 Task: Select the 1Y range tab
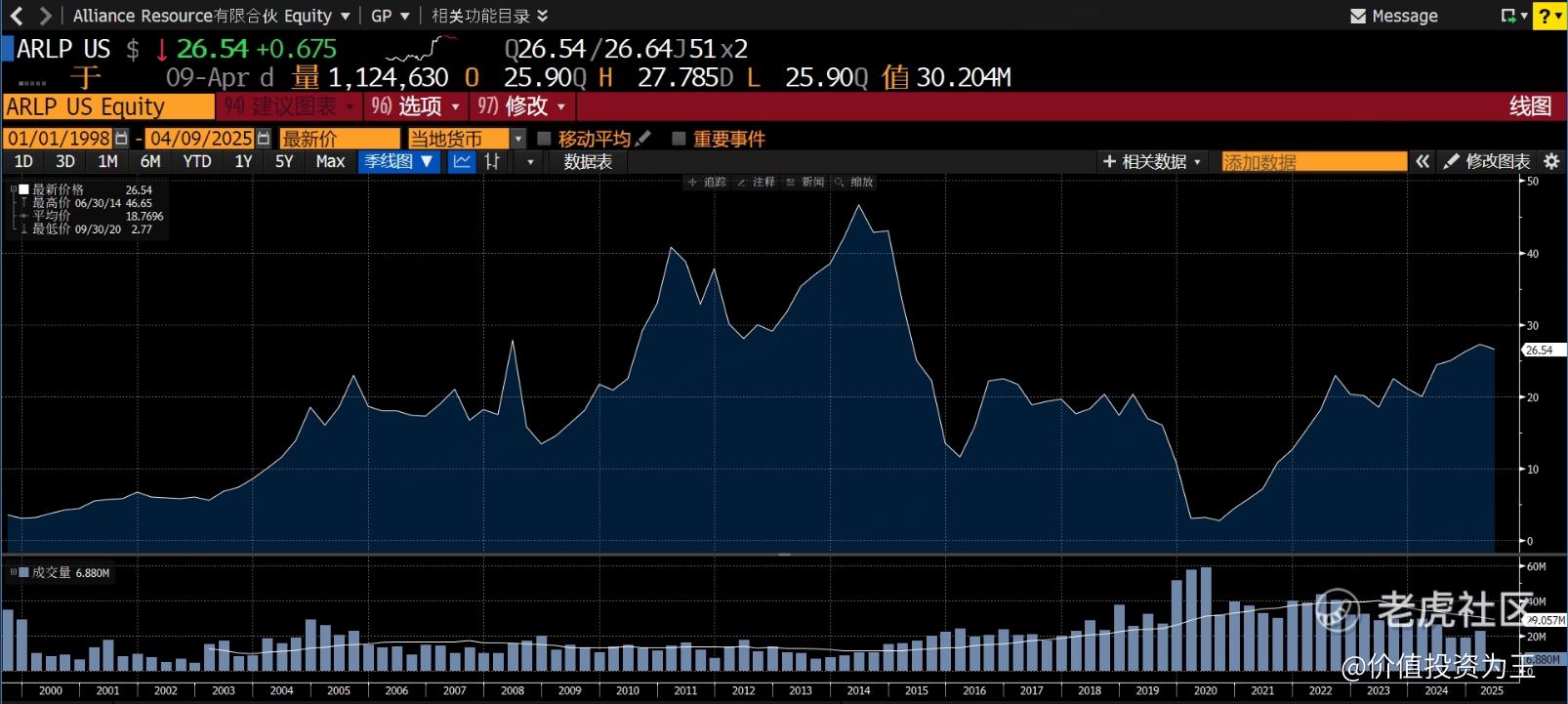[x=243, y=161]
